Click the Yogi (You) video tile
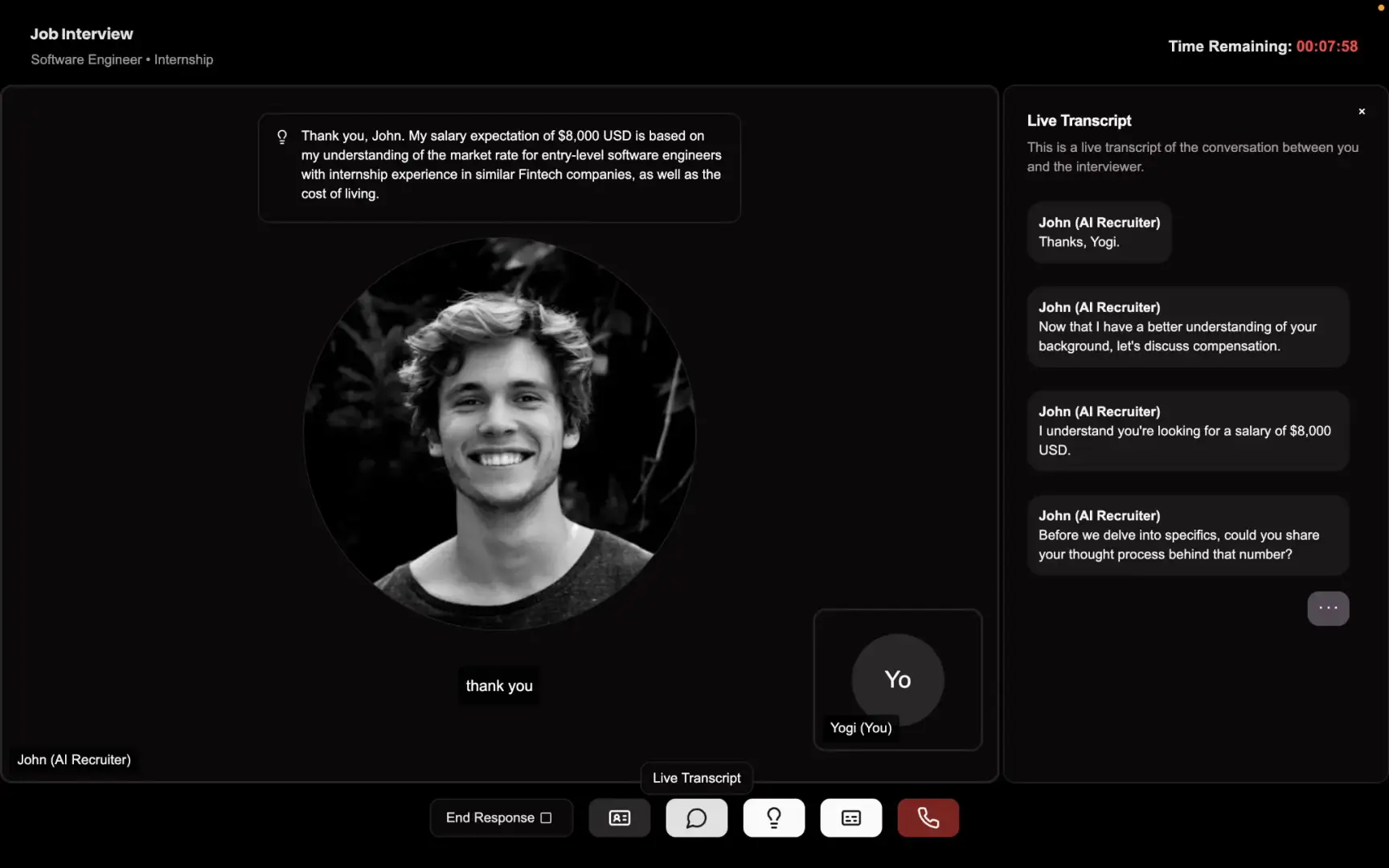This screenshot has width=1389, height=868. click(898, 680)
